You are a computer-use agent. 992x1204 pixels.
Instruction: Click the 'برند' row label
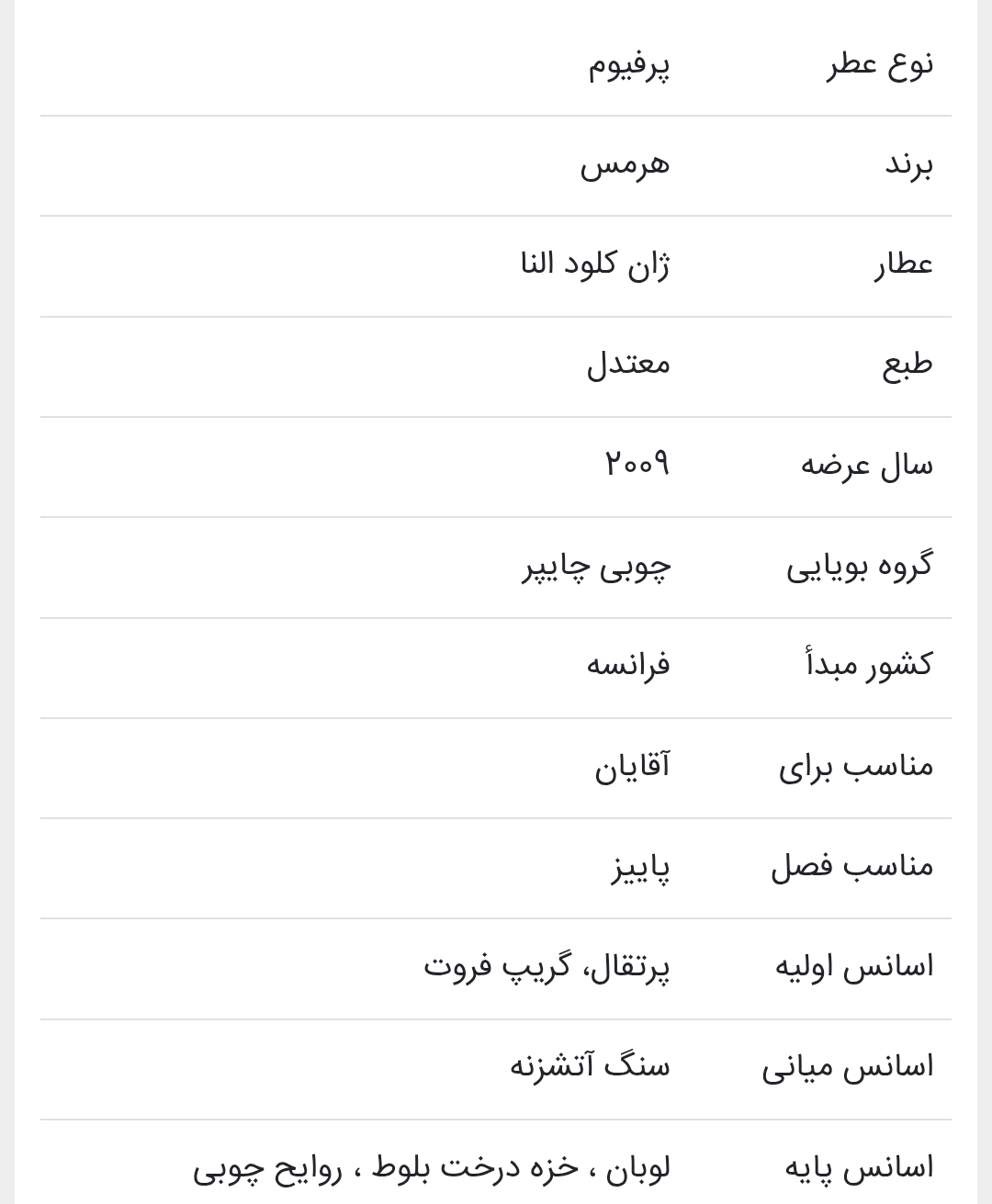point(908,165)
